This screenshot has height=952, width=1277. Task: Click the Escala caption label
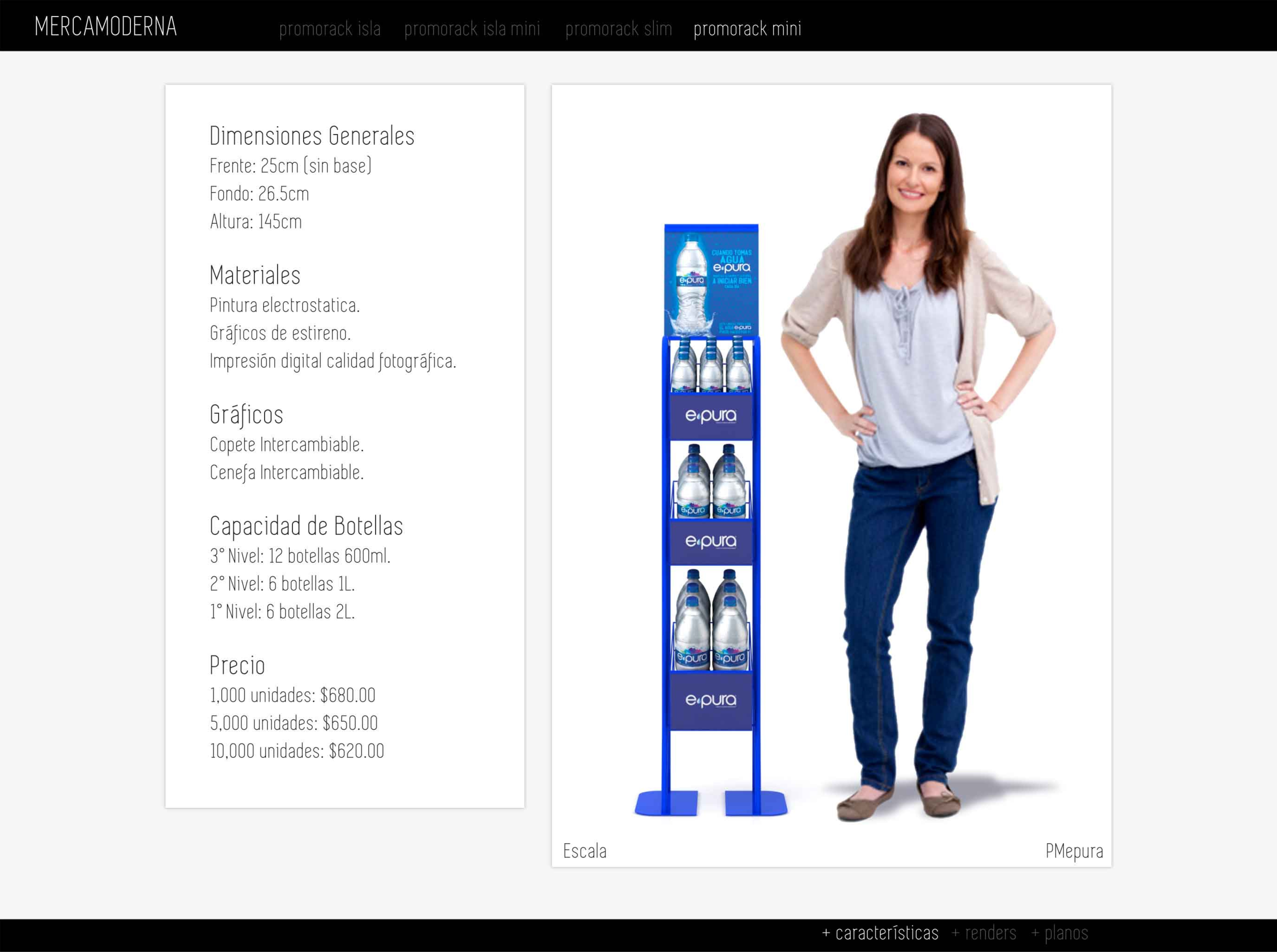pyautogui.click(x=584, y=851)
